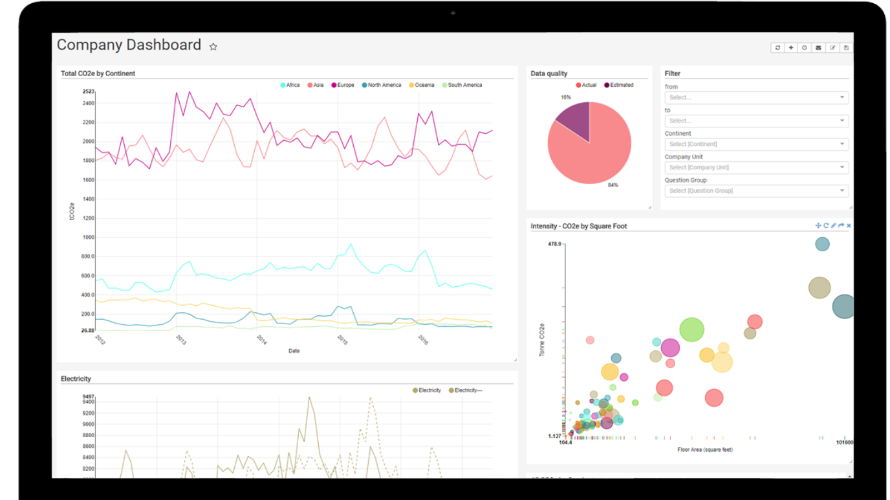
Task: Click the plus icon to add widget
Action: click(x=791, y=48)
